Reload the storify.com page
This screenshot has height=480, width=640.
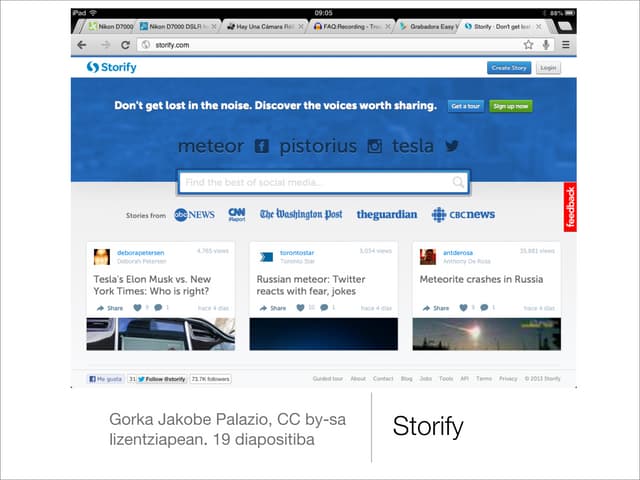click(125, 45)
